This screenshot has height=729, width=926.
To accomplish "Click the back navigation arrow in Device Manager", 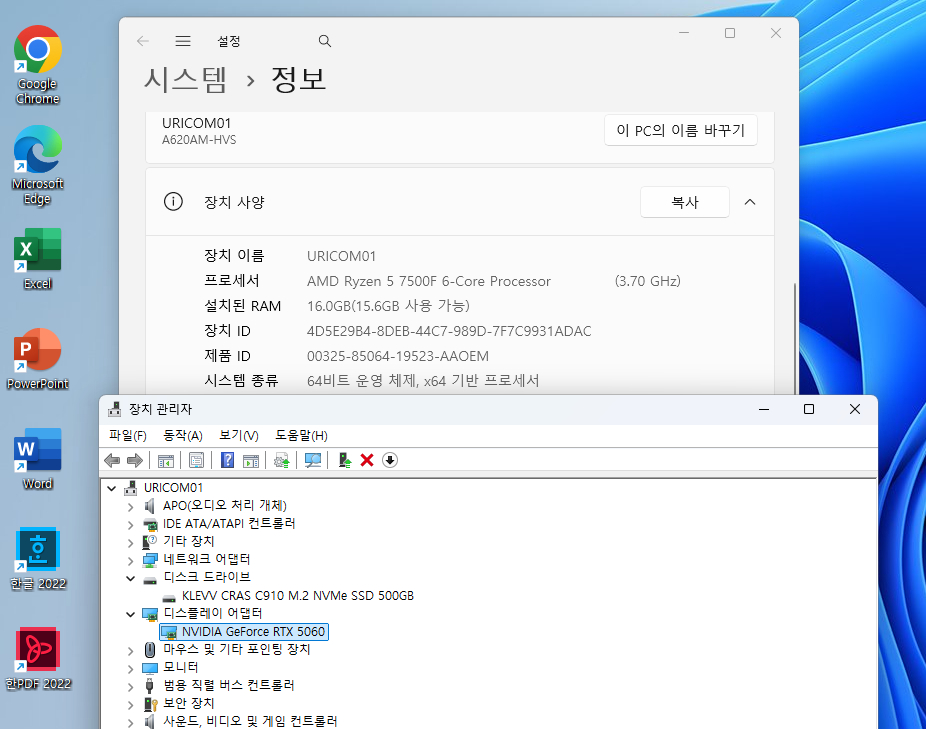I will pos(112,460).
